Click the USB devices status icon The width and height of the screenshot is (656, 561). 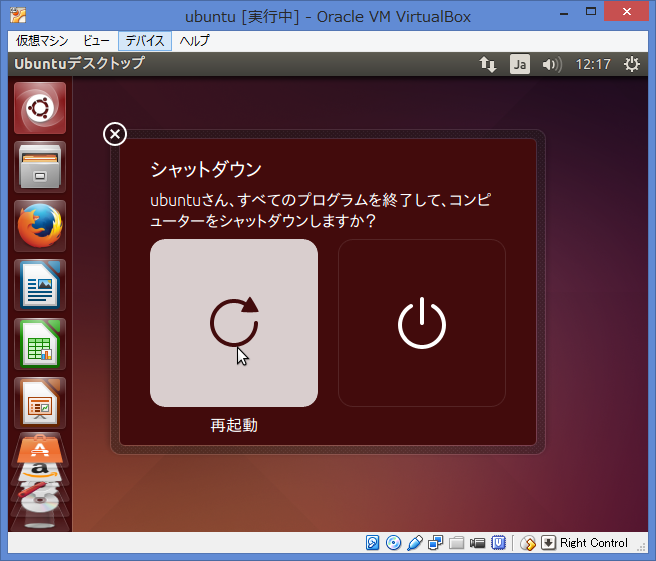(415, 543)
